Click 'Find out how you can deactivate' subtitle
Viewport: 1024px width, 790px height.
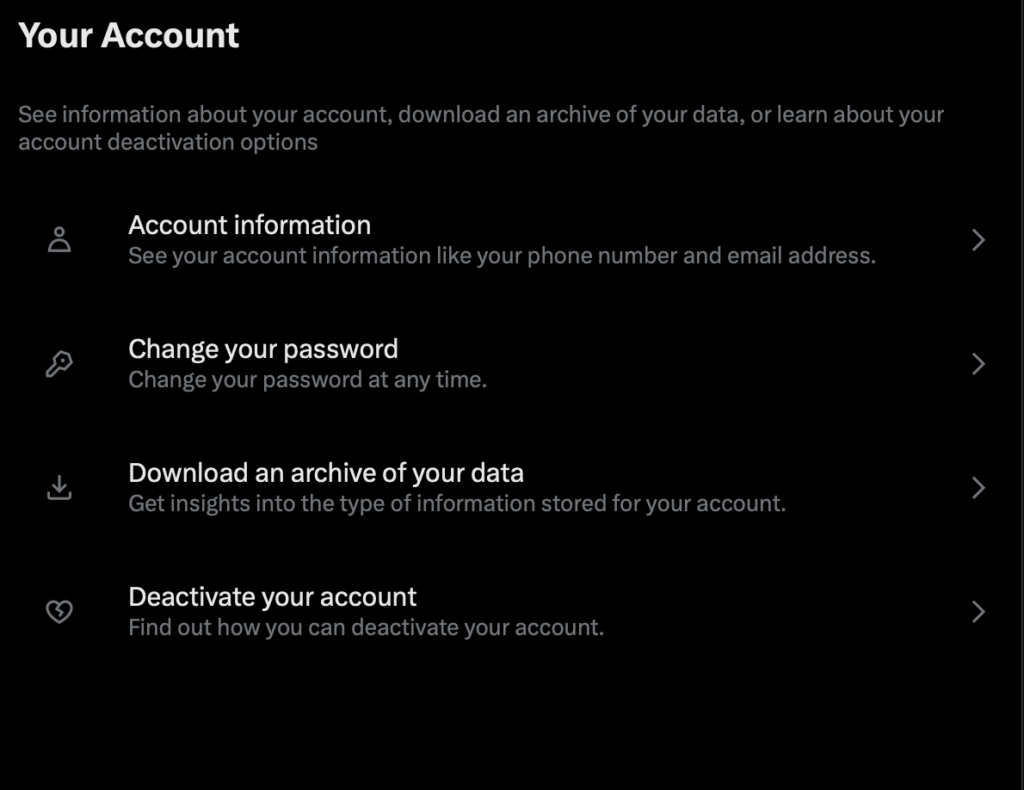click(x=366, y=628)
